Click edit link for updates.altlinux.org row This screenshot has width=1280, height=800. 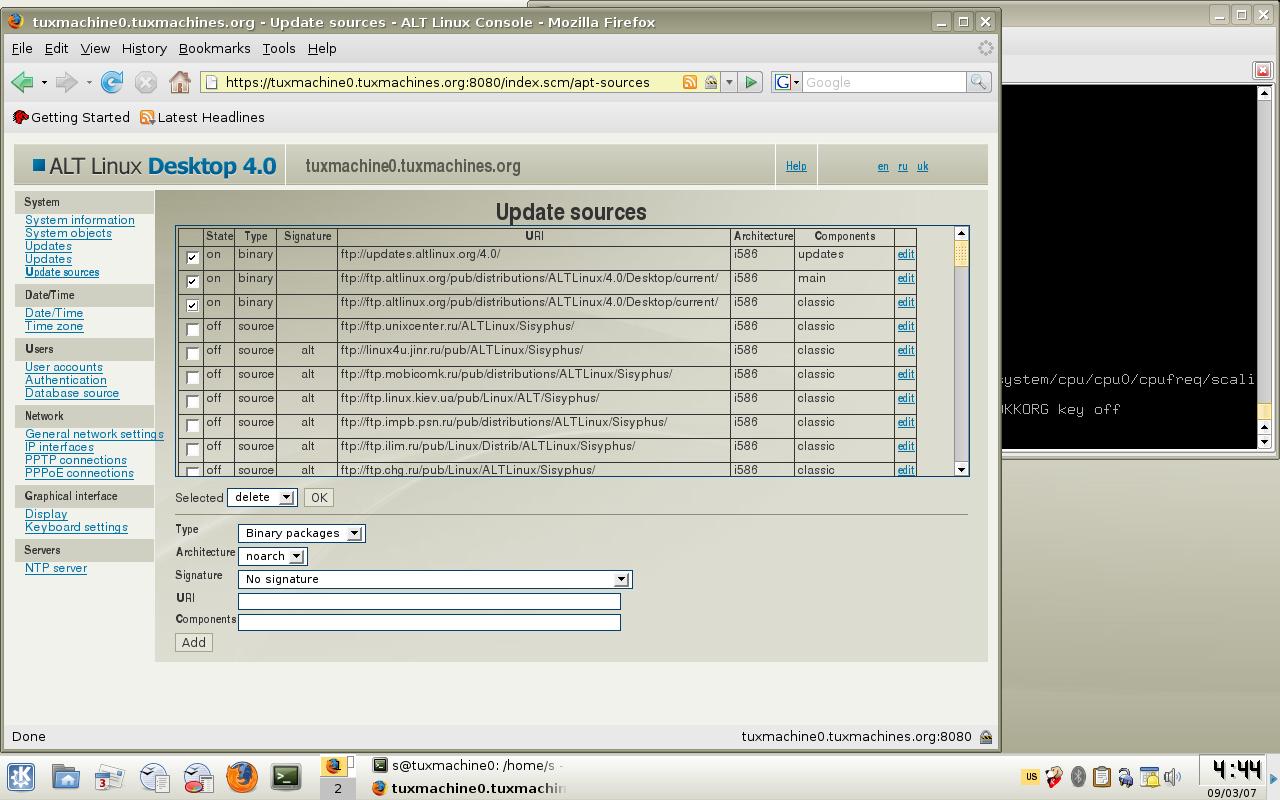click(x=906, y=254)
